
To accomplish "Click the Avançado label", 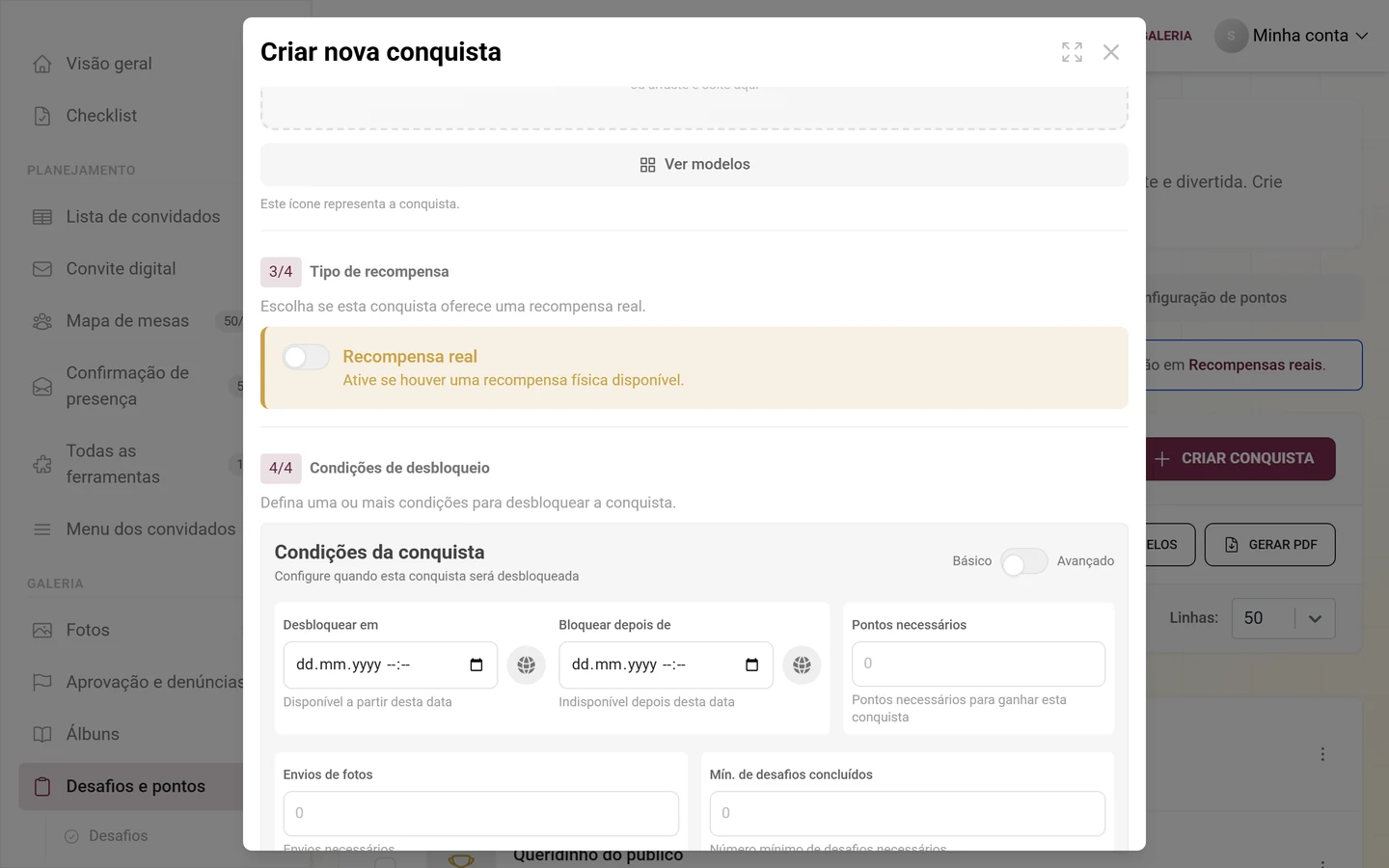I will [1085, 561].
